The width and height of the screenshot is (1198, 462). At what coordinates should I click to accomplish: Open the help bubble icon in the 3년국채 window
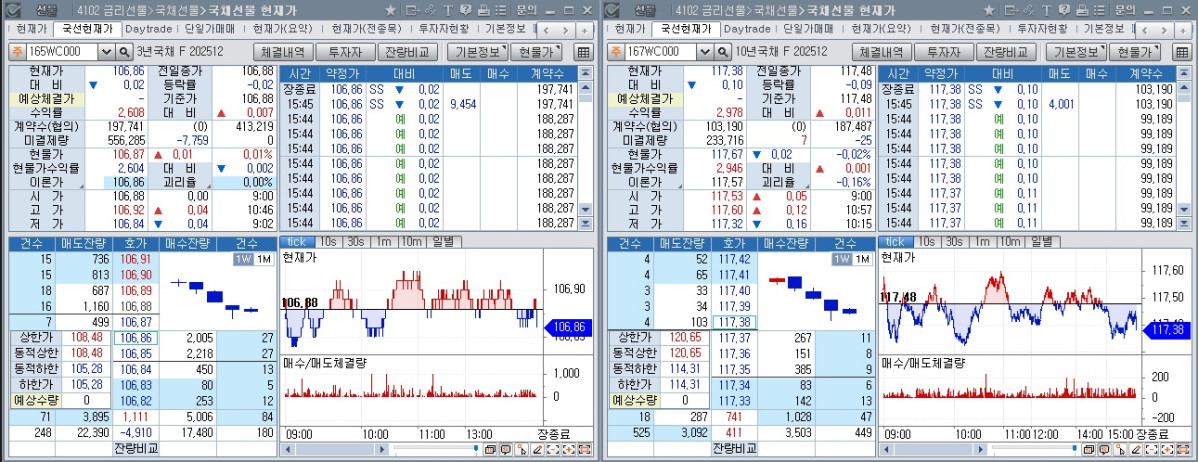465,11
